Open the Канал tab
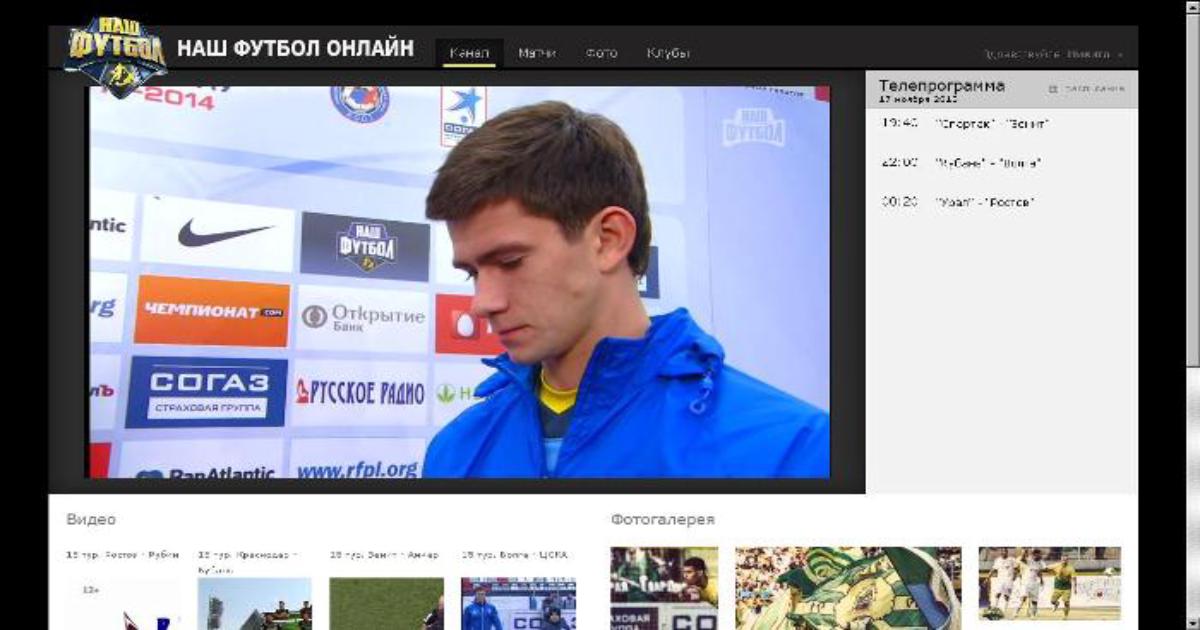Screen dimensions: 1200x630 click(x=469, y=53)
